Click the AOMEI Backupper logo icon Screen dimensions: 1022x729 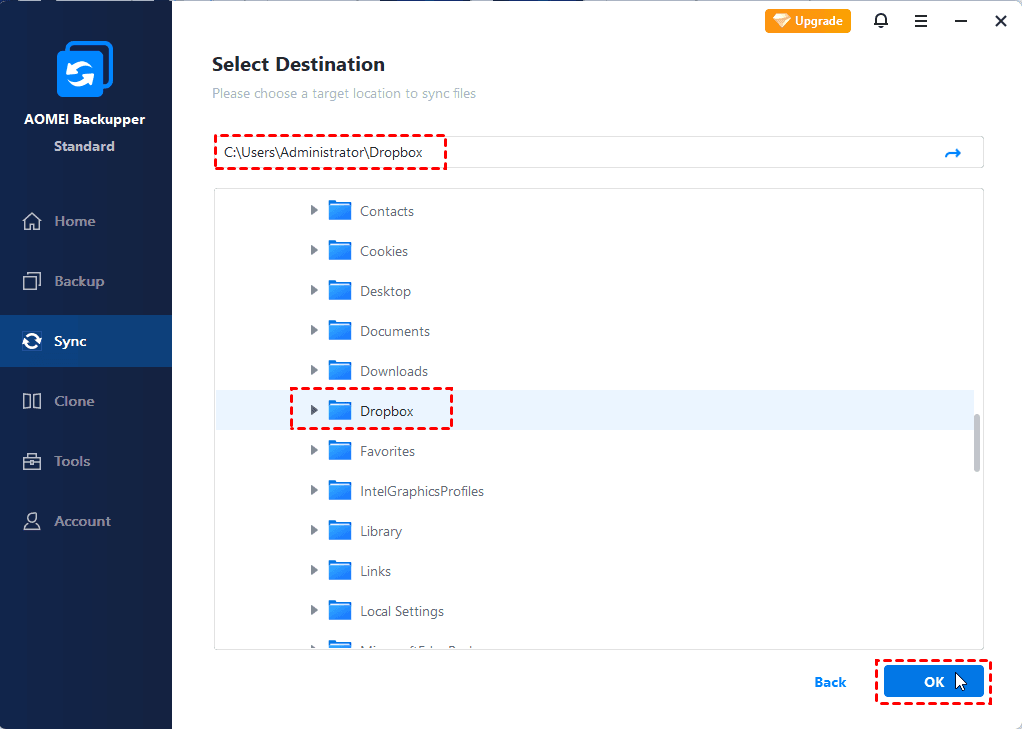[x=85, y=70]
